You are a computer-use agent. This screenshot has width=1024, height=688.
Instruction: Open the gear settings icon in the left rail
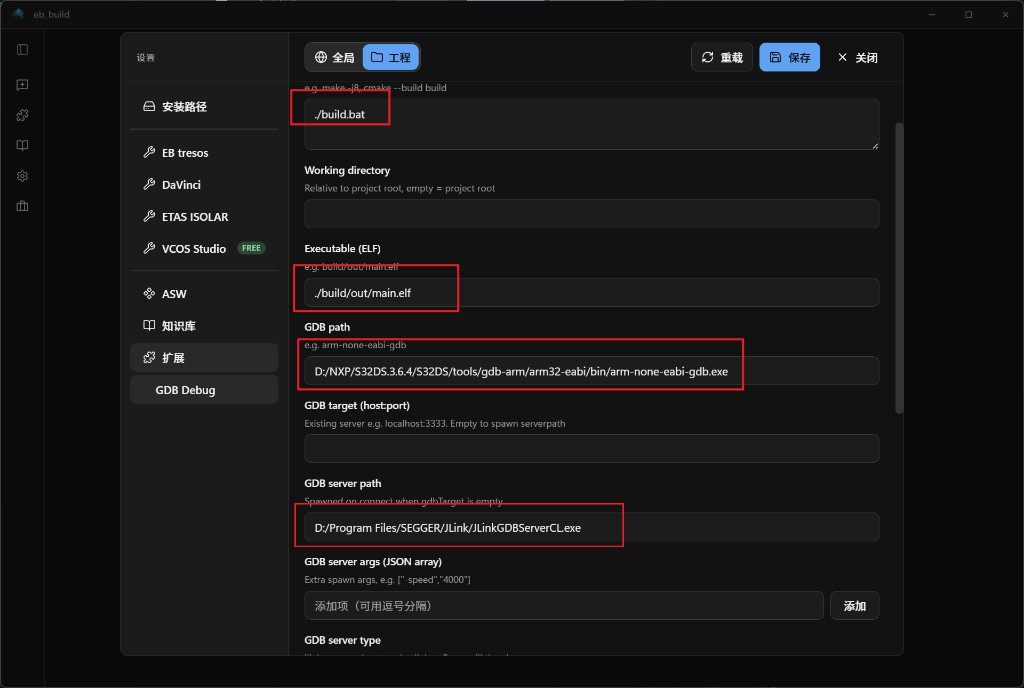coord(22,176)
